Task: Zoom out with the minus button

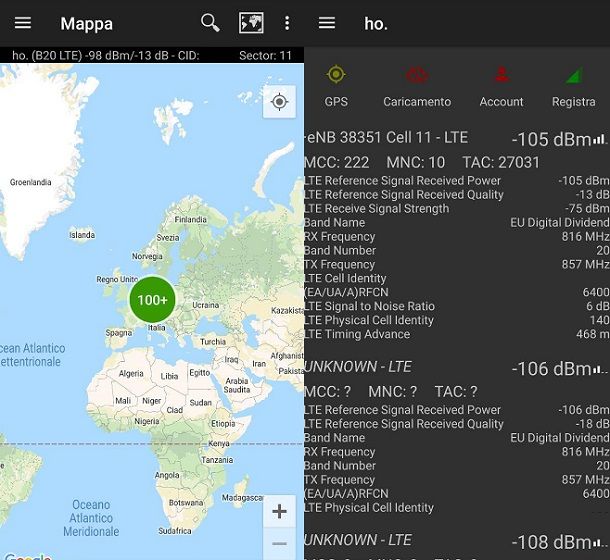Action: [x=279, y=543]
